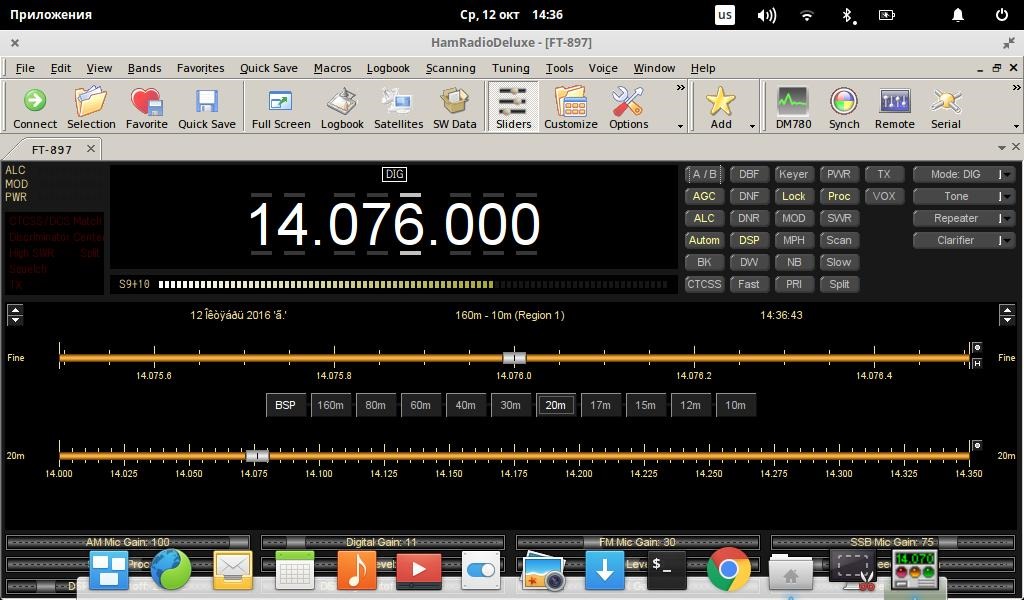
Task: Toggle the DSP button
Action: [x=748, y=240]
